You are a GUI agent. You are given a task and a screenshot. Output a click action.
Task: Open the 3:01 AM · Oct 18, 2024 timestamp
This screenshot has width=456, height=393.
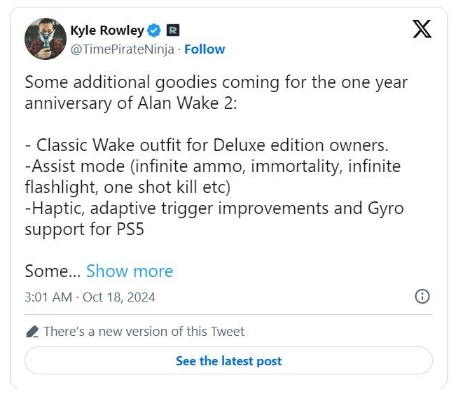pos(90,297)
